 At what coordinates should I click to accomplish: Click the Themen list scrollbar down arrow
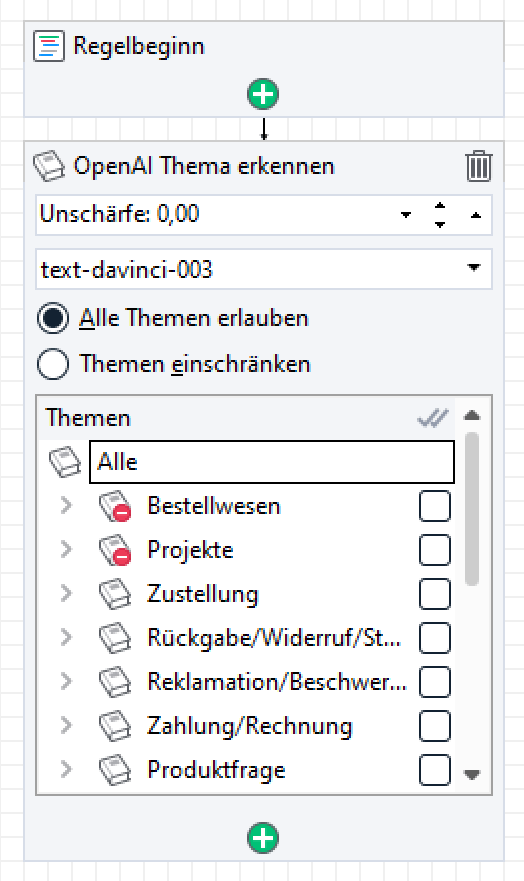coord(472,775)
